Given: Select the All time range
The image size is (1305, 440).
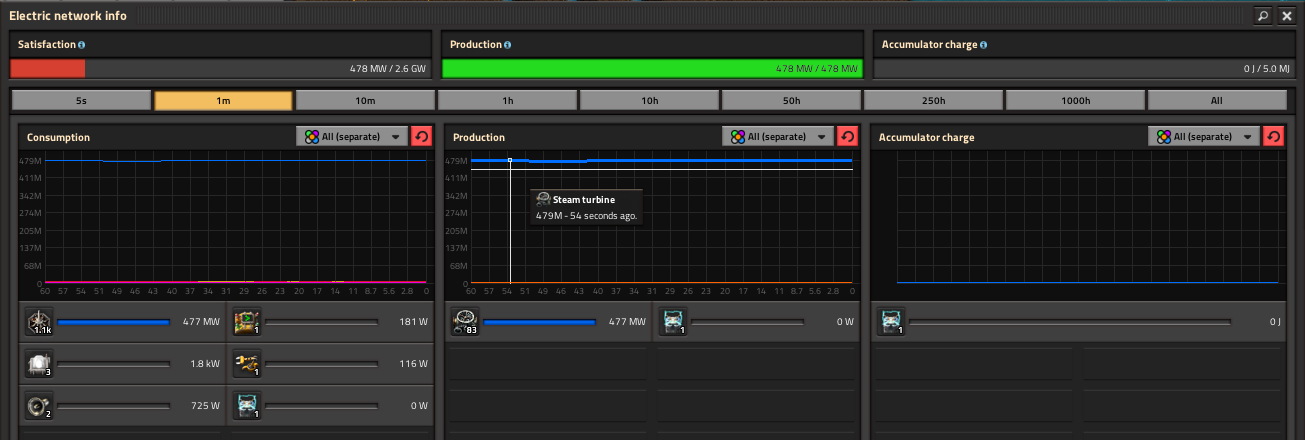Looking at the screenshot, I should (x=1217, y=101).
